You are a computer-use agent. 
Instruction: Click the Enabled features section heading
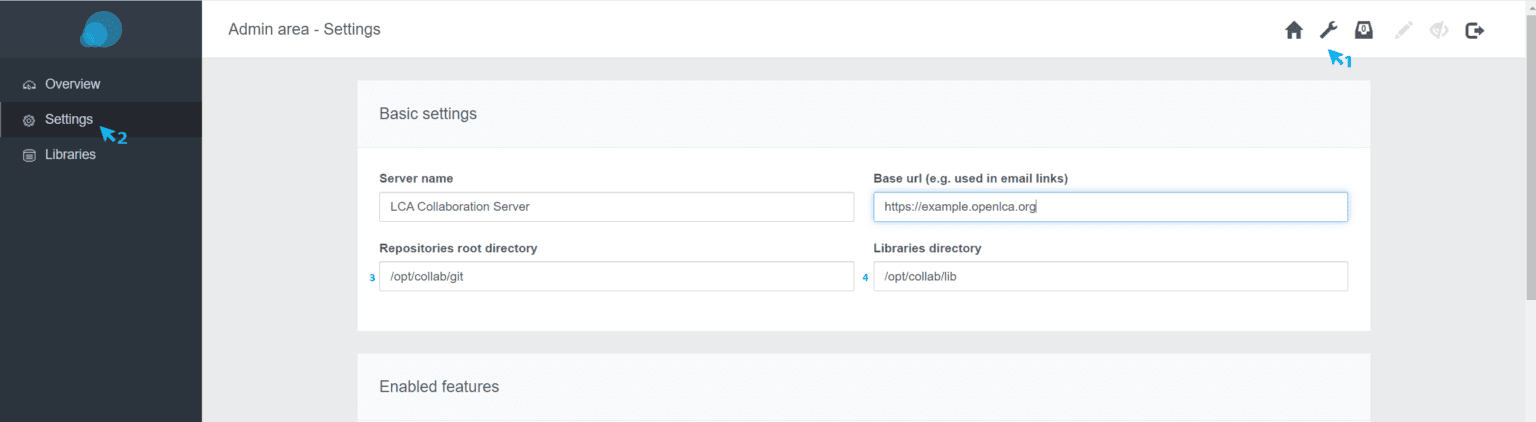(439, 386)
